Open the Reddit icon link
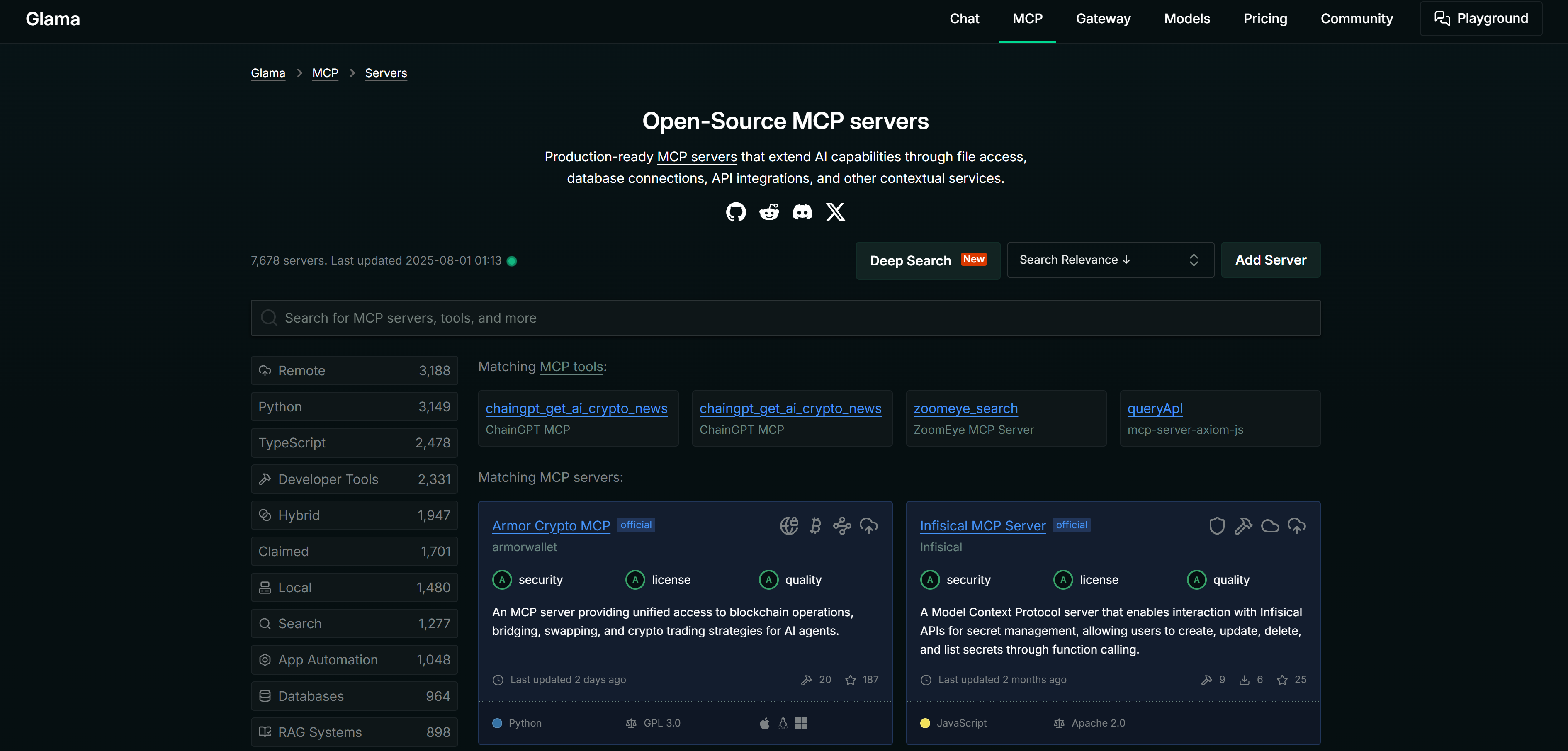1568x751 pixels. pyautogui.click(x=769, y=212)
